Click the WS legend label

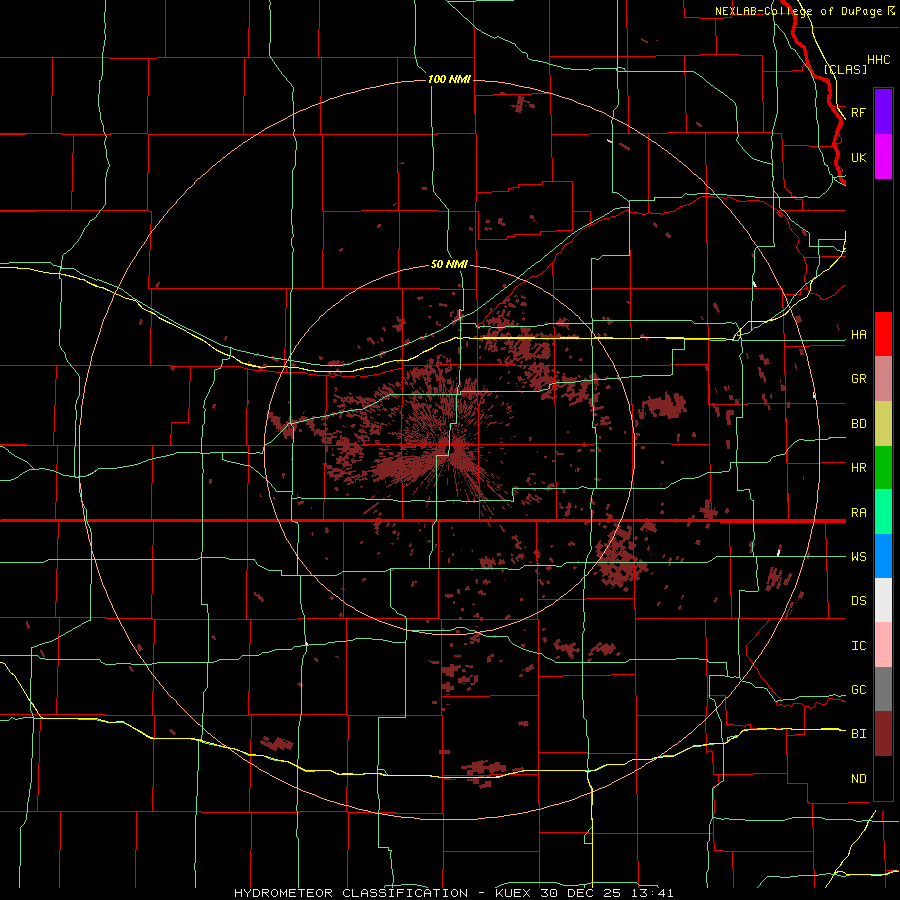858,557
